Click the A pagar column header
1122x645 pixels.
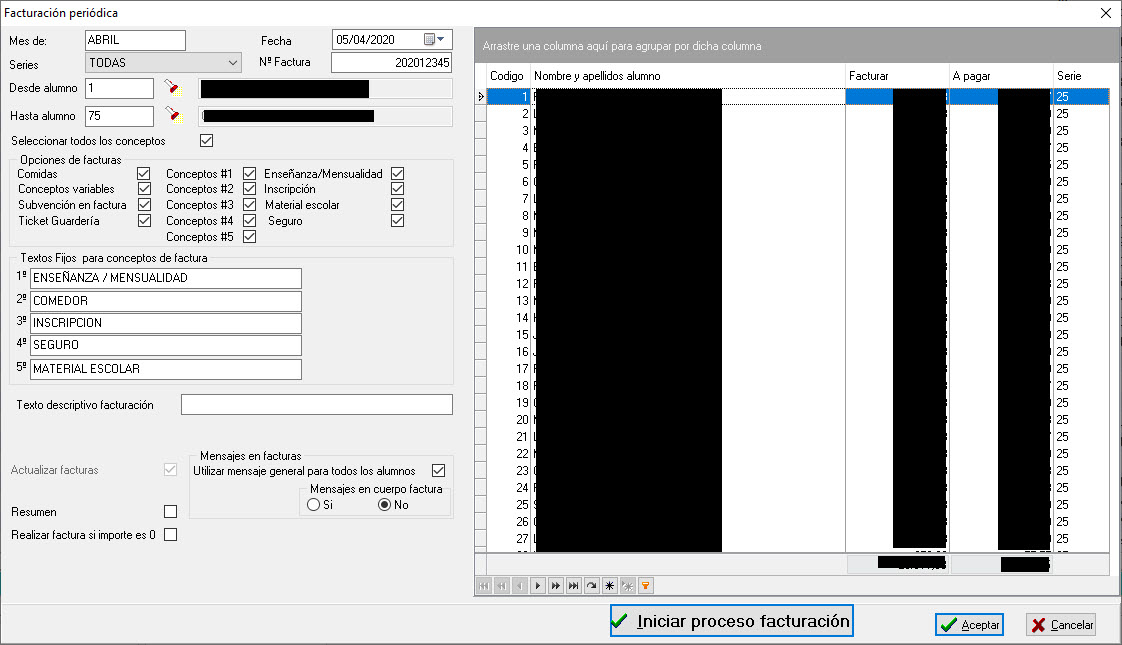click(x=1001, y=76)
